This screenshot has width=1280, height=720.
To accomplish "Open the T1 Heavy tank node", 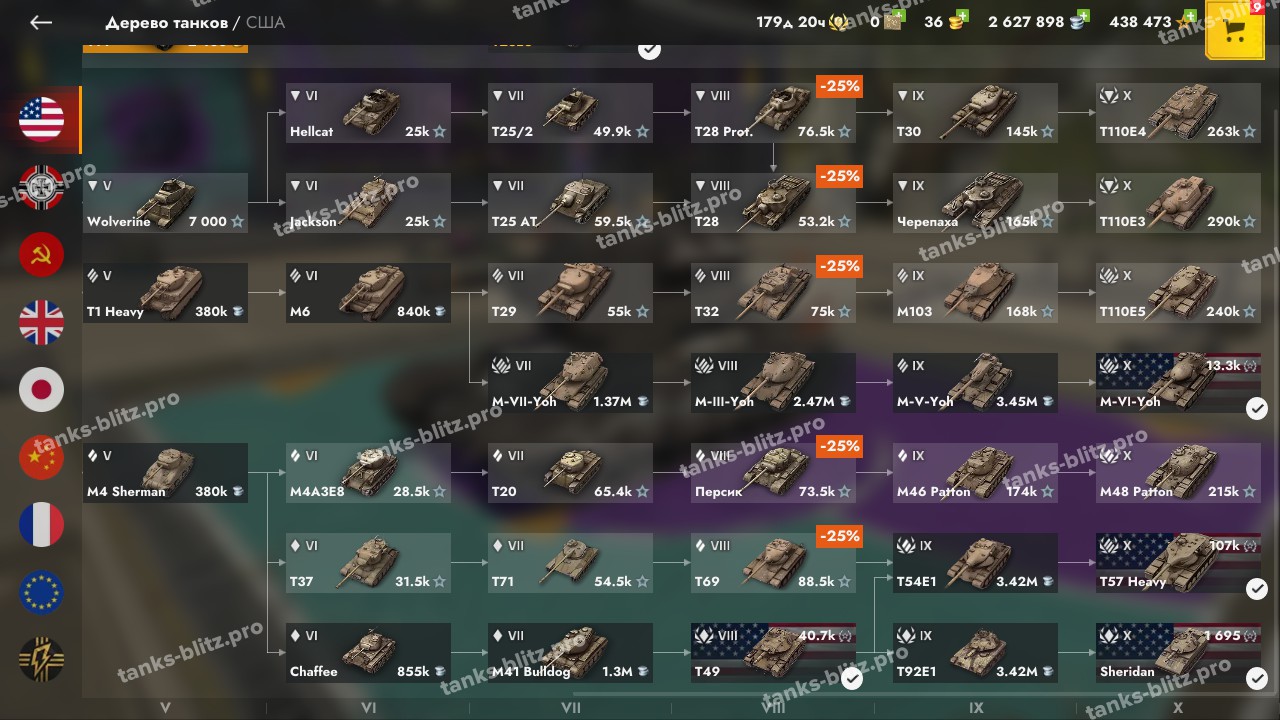I will [165, 293].
